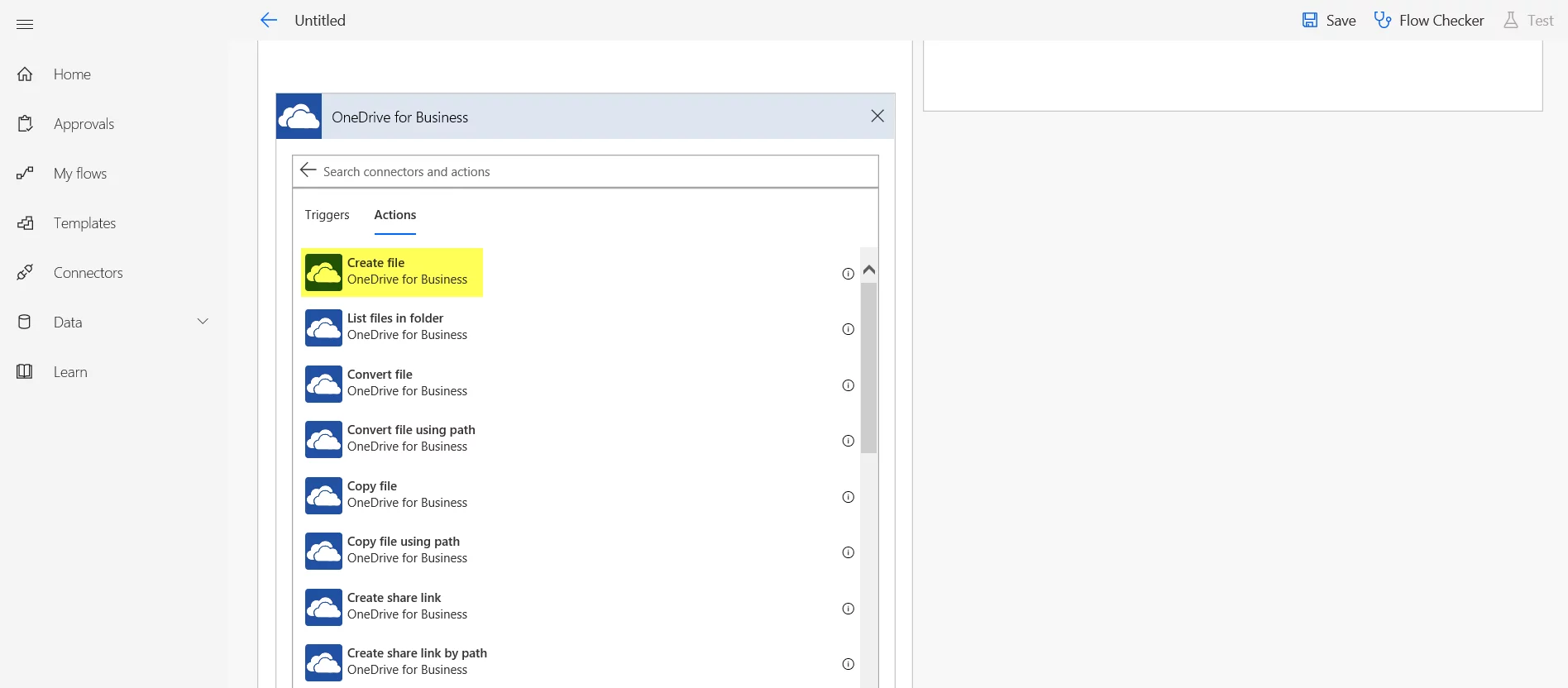Click the OneDrive for Business header cloud icon
Screen dimensions: 1568x688
pos(299,117)
